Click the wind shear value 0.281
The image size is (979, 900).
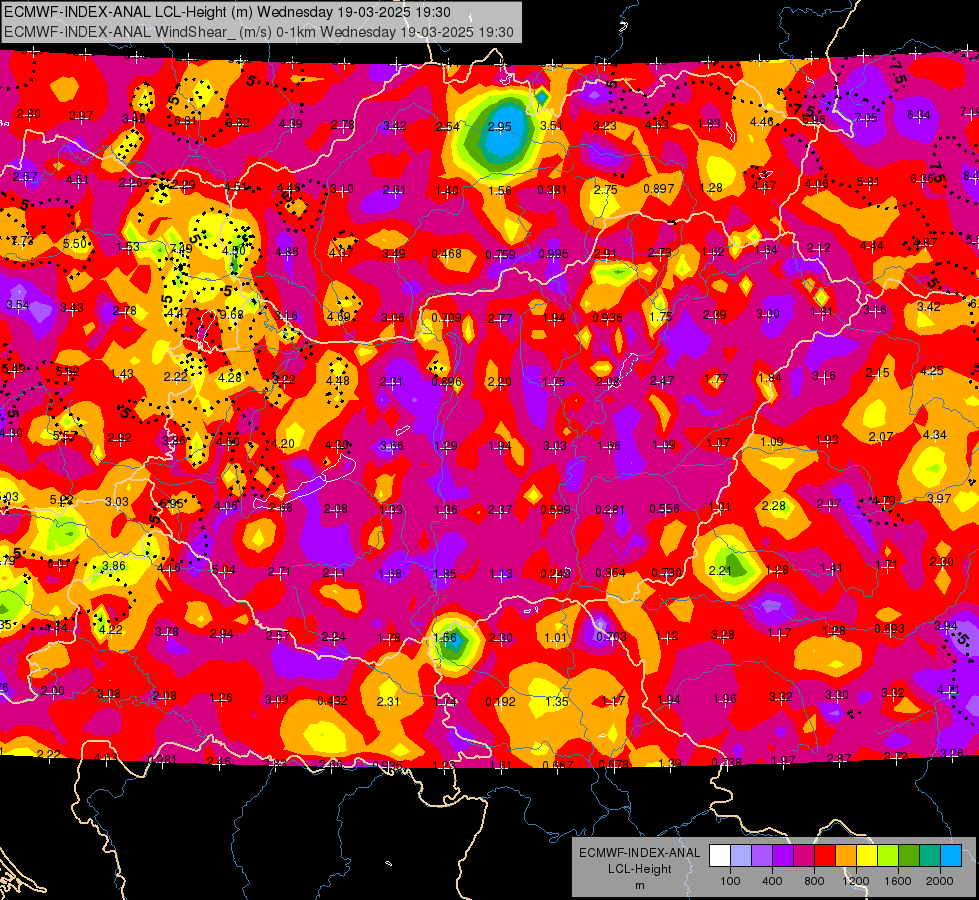tap(610, 510)
